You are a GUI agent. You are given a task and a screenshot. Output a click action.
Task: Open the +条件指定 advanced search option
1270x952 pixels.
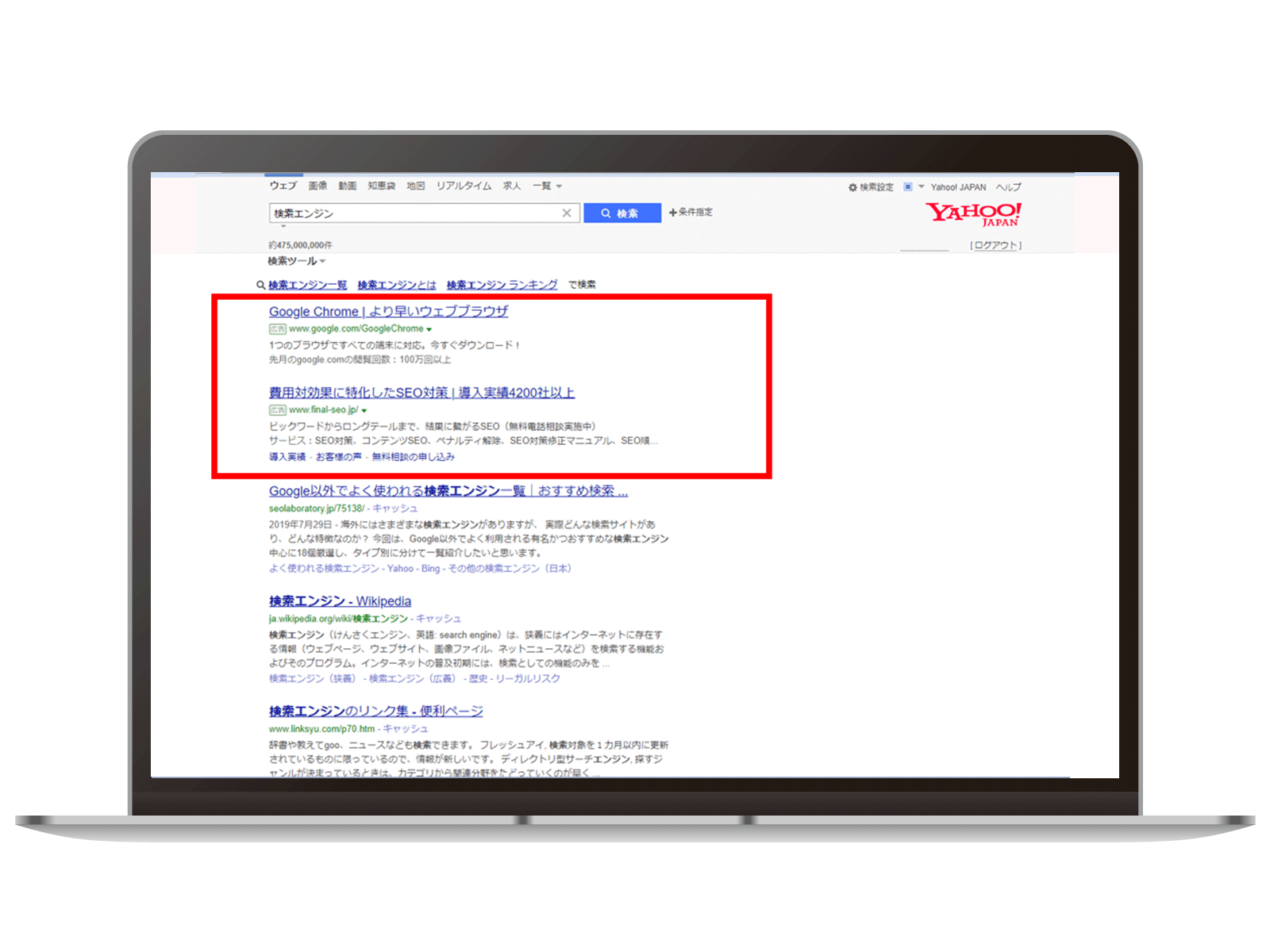coord(691,212)
